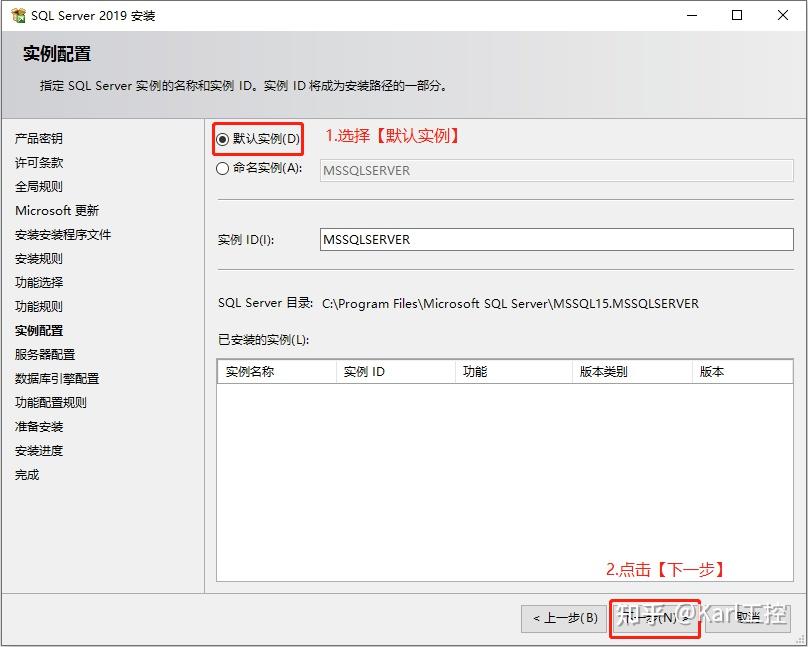The height and width of the screenshot is (647, 808).
Task: Close the SQL Server 2019 setup window
Action: 783,15
